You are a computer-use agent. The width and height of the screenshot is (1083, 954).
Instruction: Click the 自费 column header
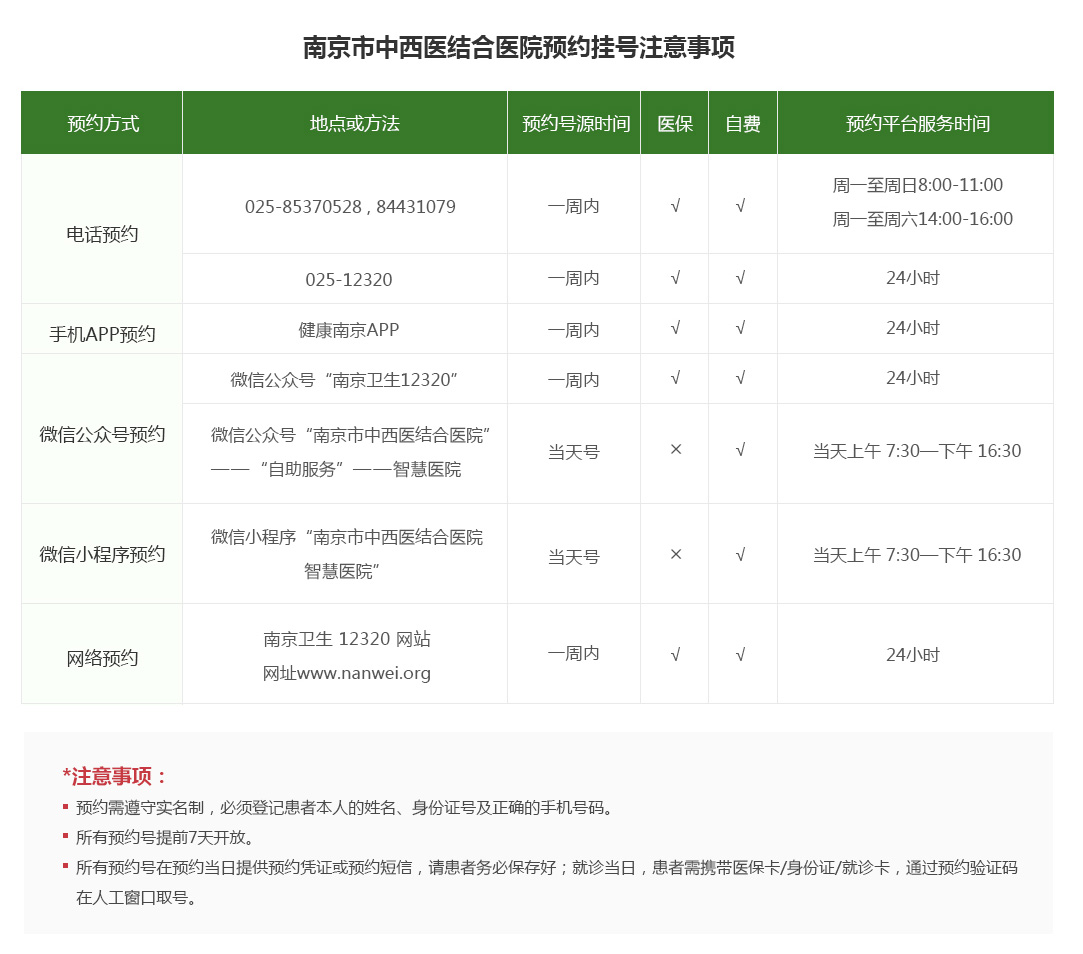pyautogui.click(x=742, y=123)
